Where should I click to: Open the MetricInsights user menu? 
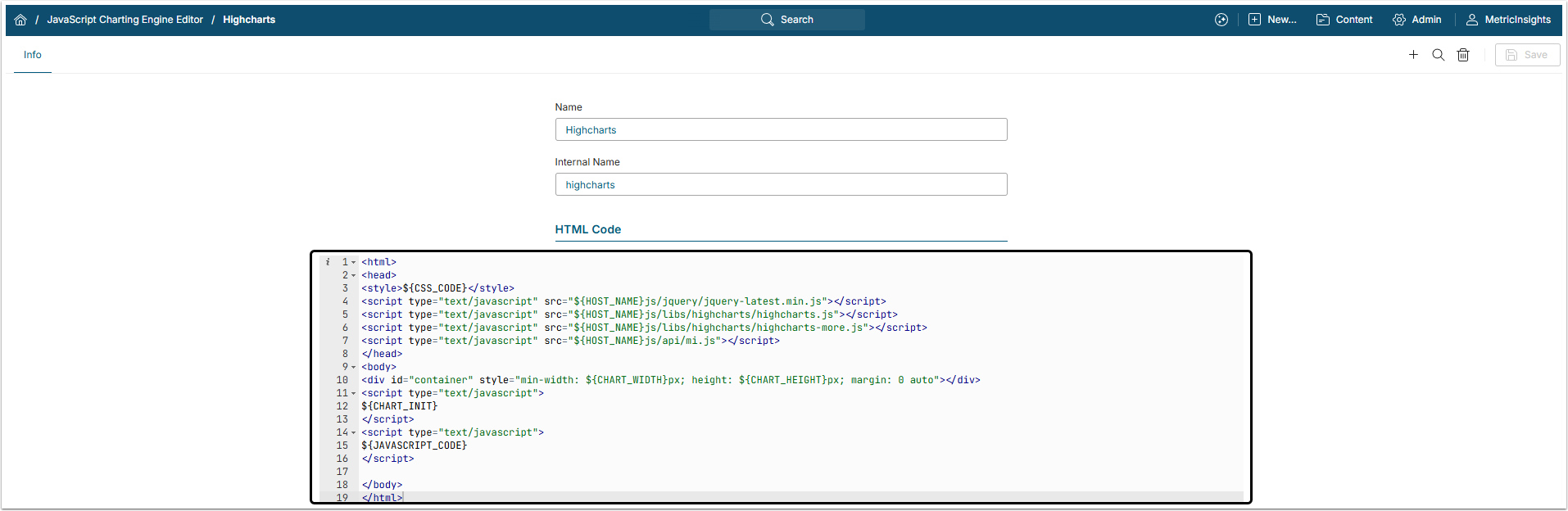point(1508,20)
